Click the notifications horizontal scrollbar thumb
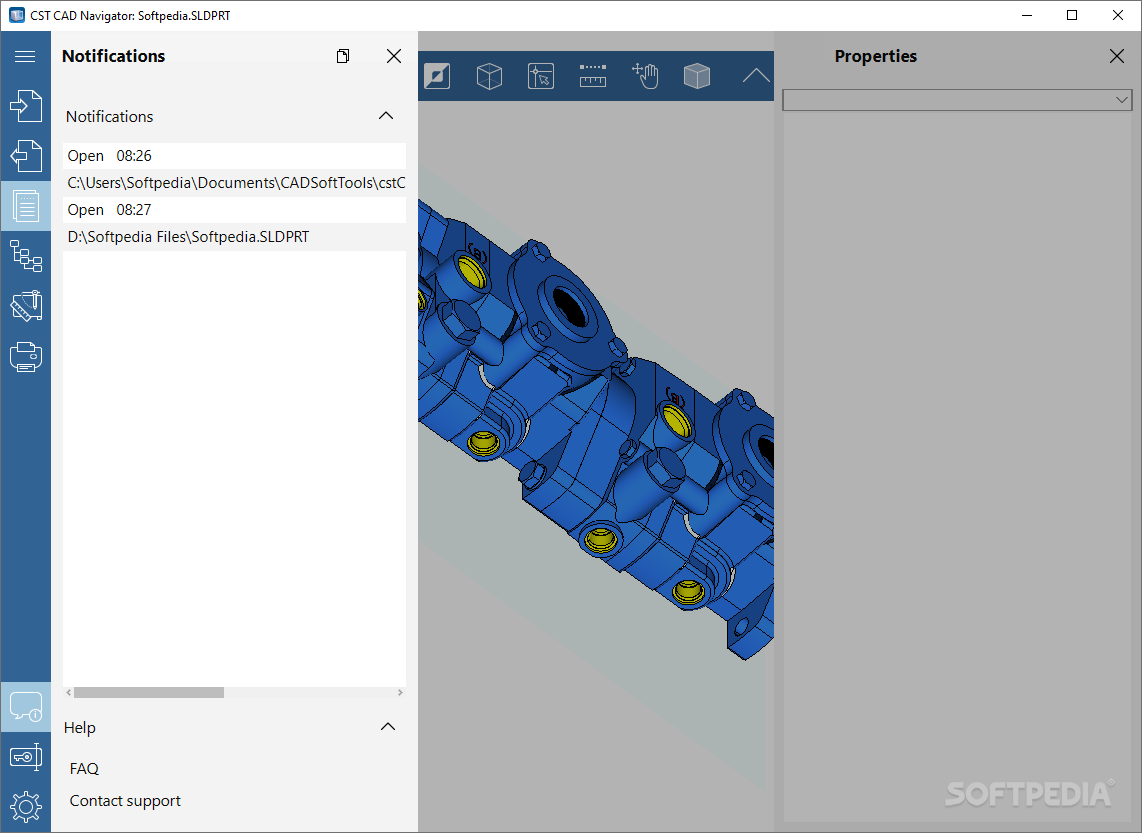 tap(149, 692)
